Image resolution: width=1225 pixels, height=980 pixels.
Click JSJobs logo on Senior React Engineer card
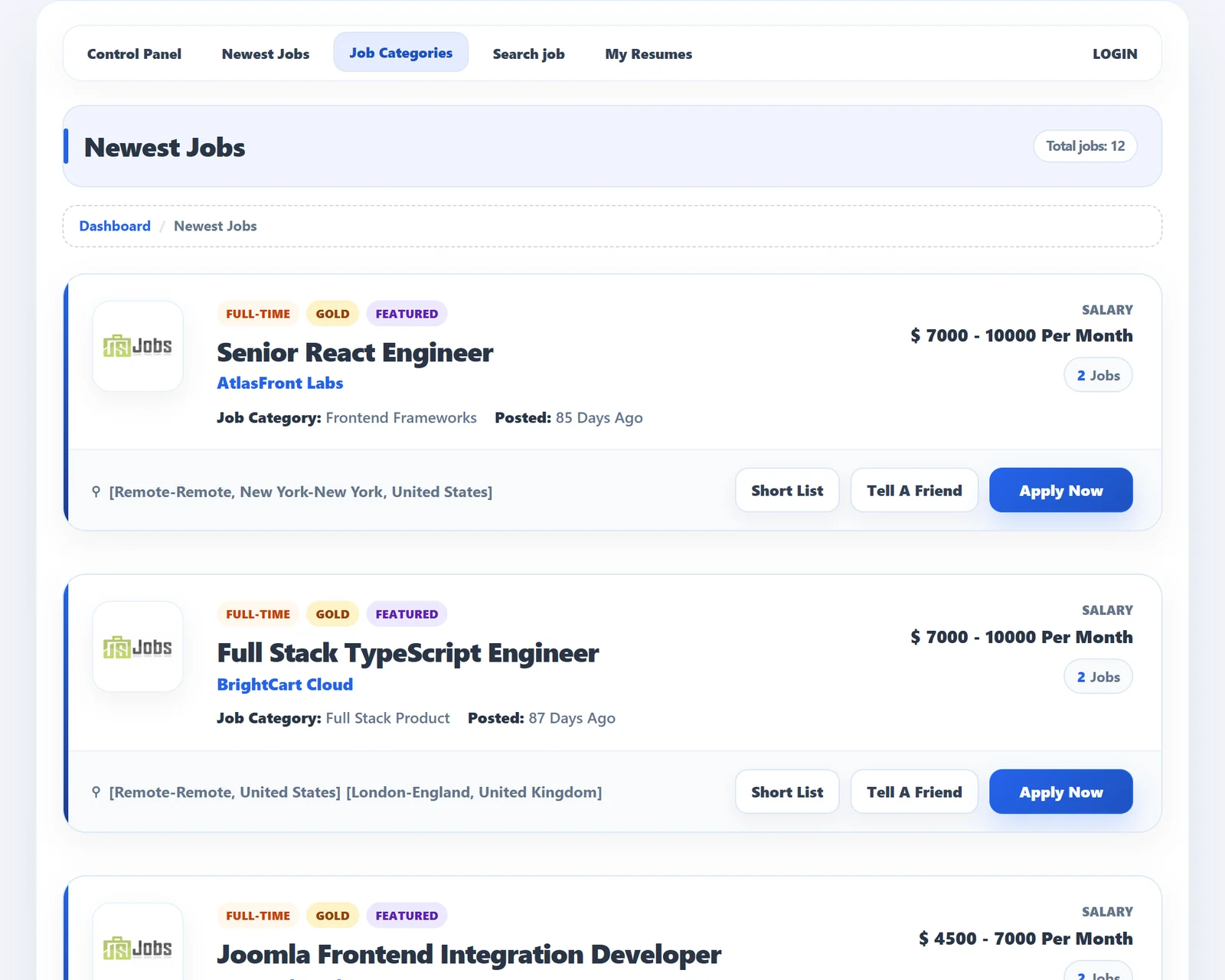click(x=138, y=346)
